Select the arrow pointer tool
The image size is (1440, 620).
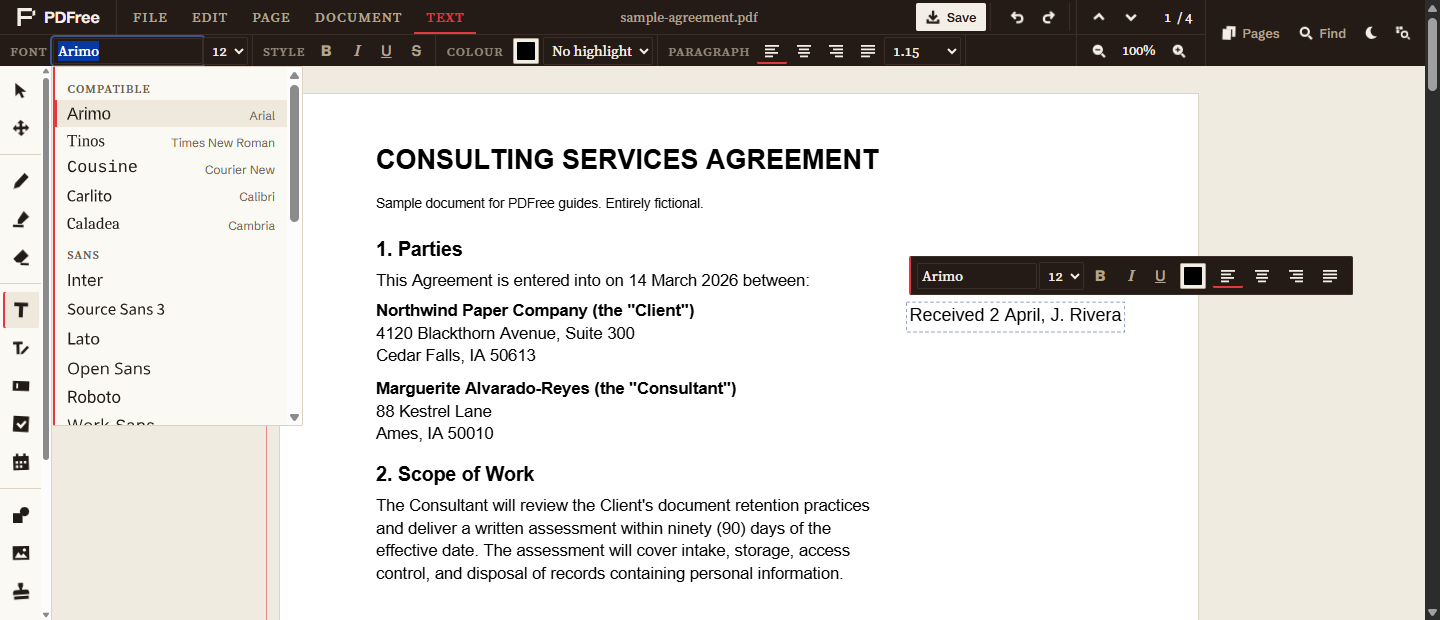click(x=21, y=91)
